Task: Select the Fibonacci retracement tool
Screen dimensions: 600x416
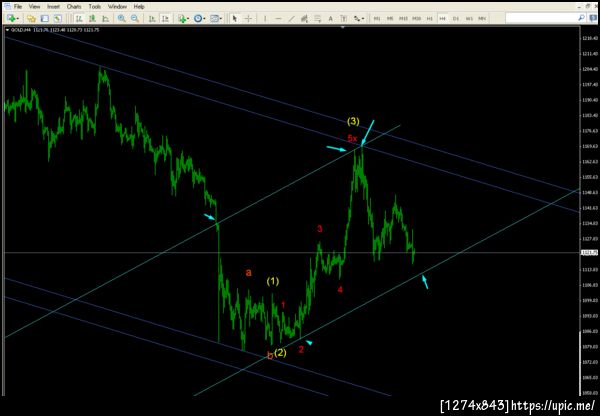Action: (318, 18)
